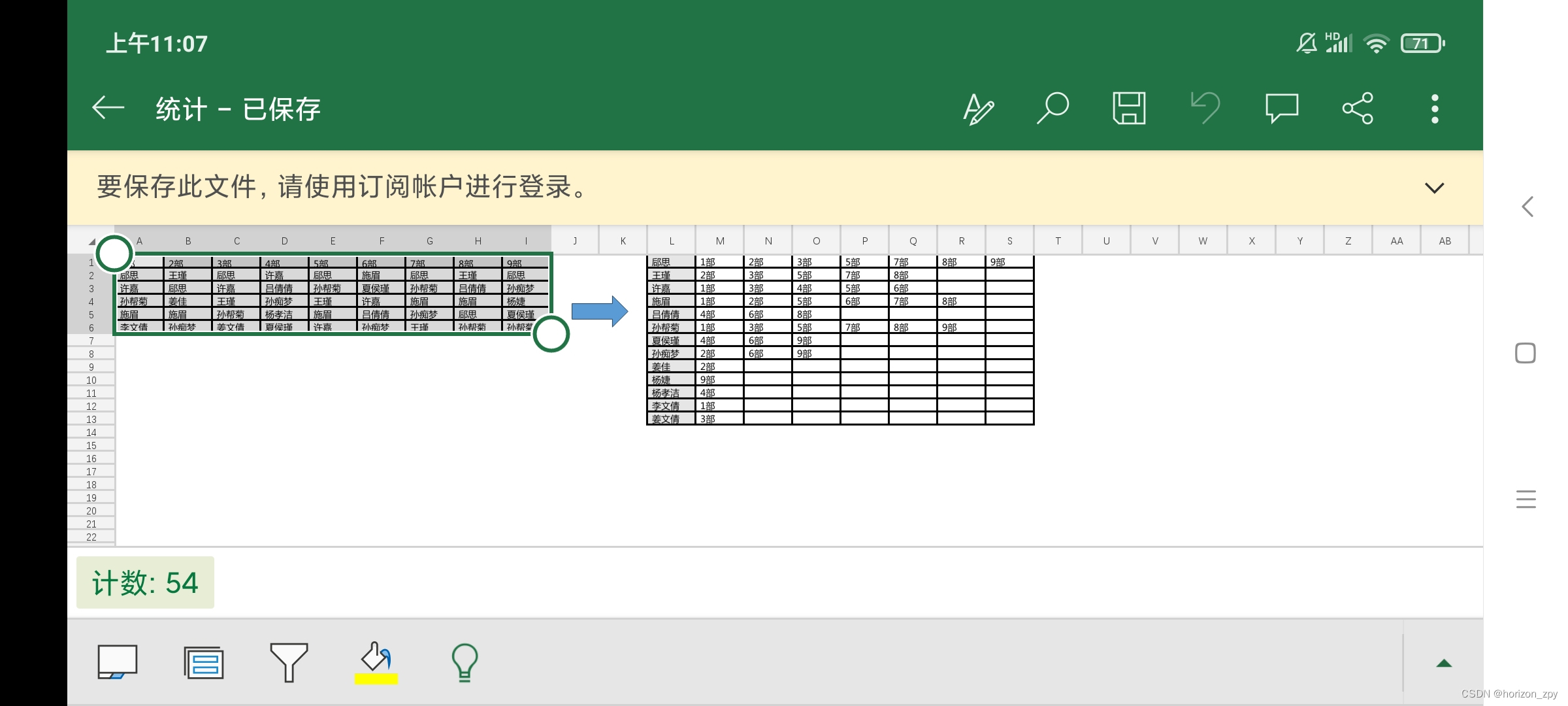Open the three-dot overflow menu
This screenshot has height=706, width=1568.
tap(1435, 109)
